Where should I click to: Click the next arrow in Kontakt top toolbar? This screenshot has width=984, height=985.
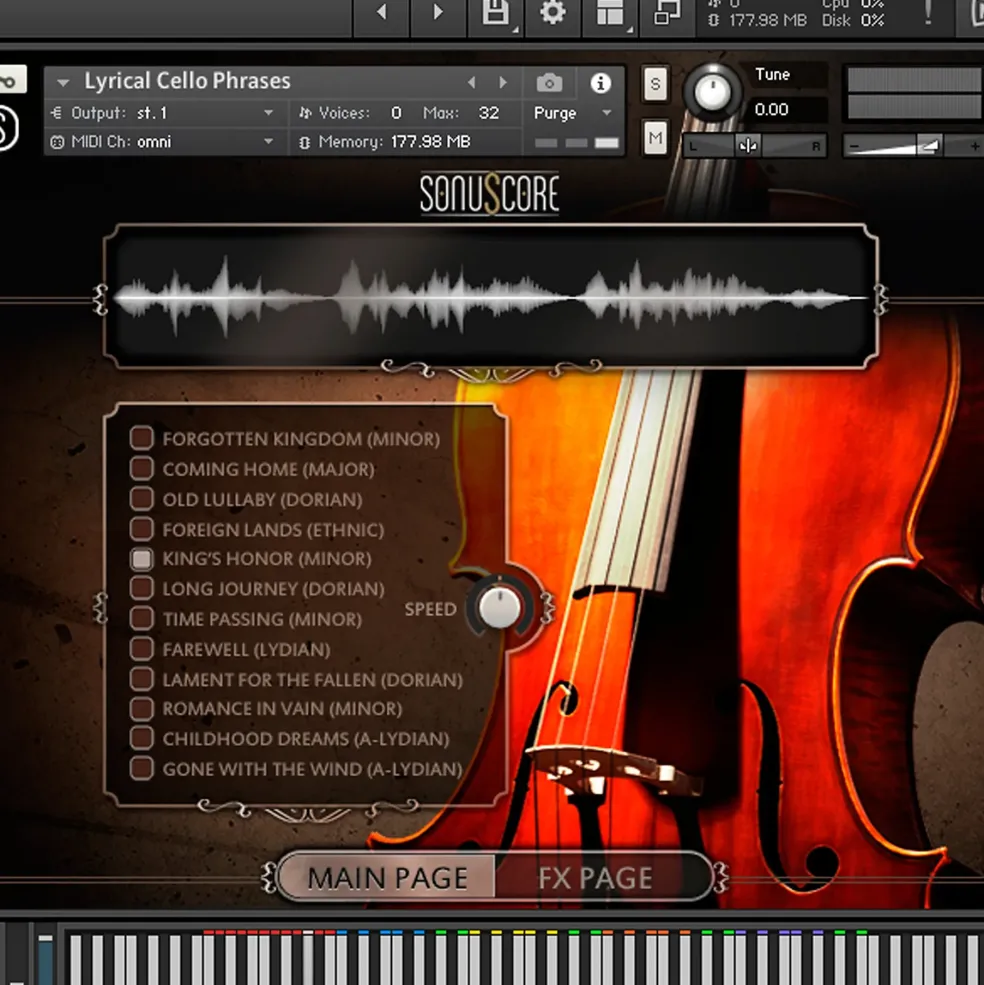coord(438,12)
